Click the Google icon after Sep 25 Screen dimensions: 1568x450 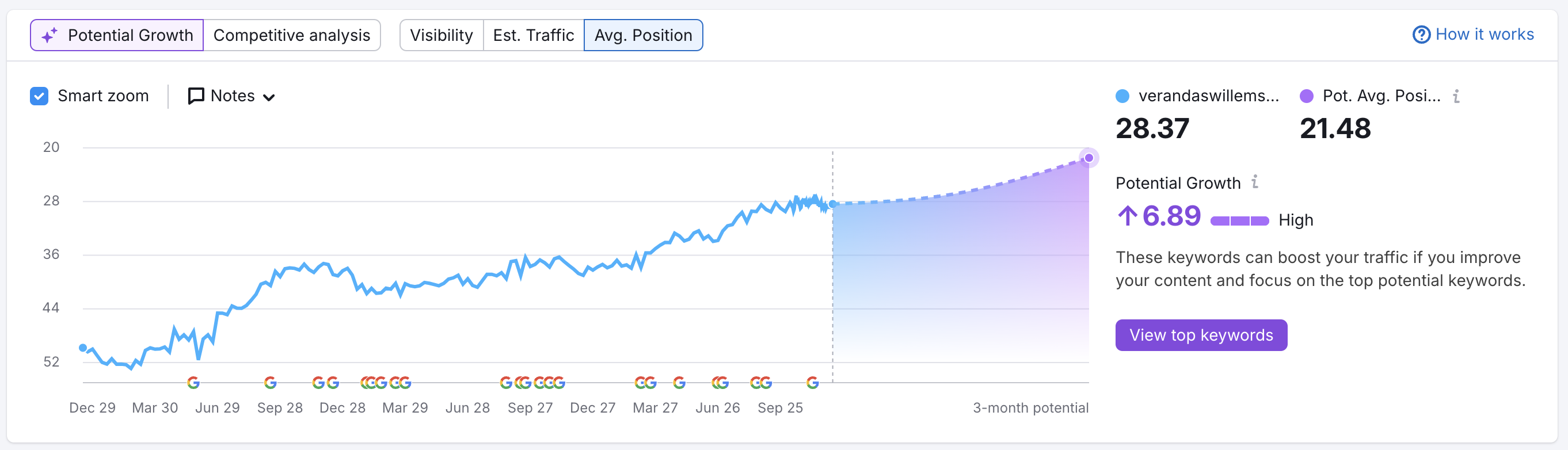[812, 383]
